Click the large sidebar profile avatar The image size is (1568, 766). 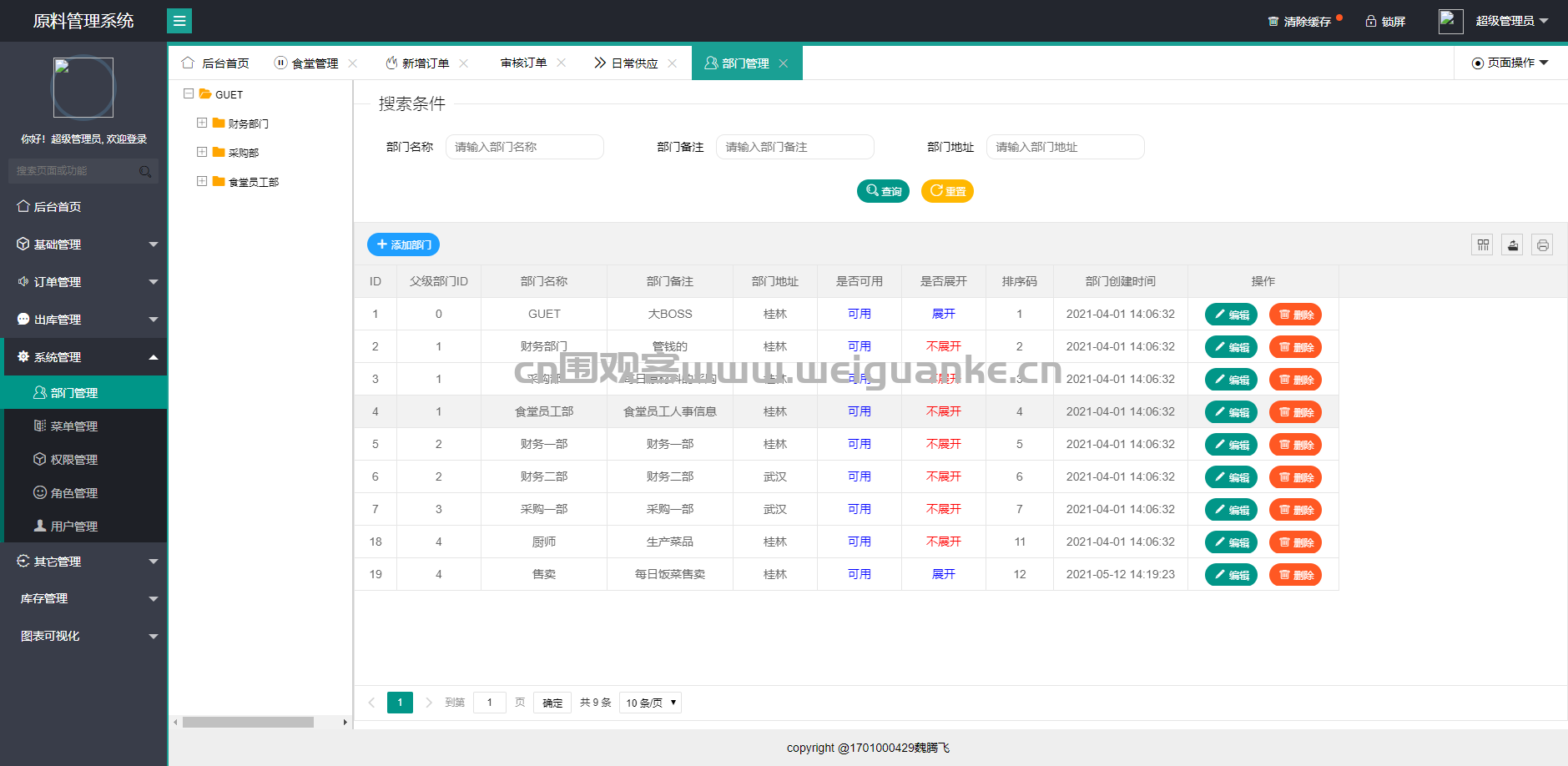[83, 88]
